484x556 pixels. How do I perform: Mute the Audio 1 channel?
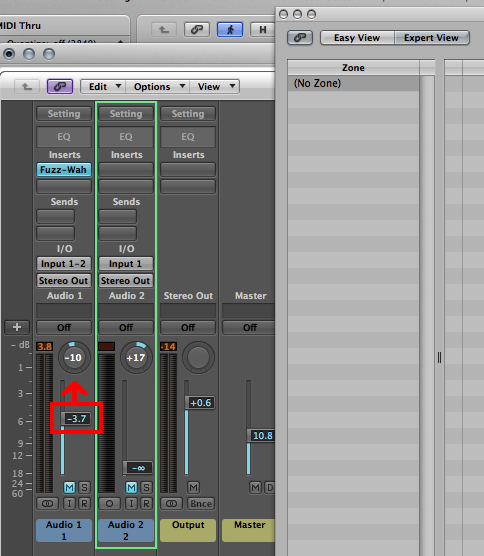tap(69, 488)
